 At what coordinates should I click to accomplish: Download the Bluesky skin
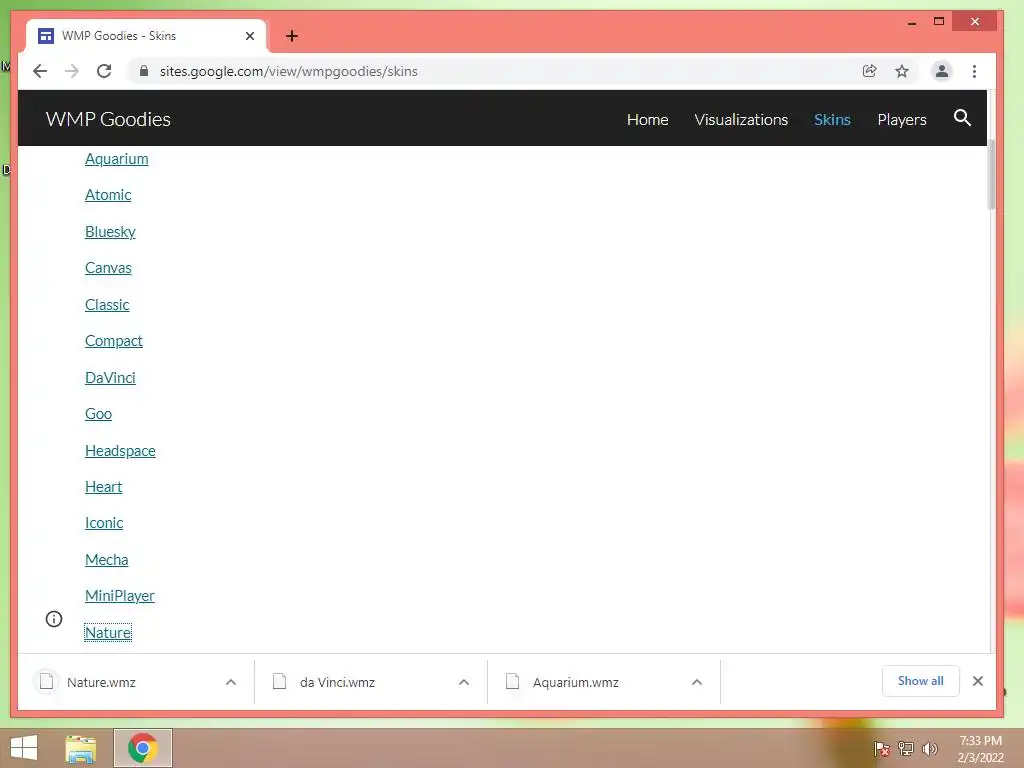[x=110, y=232]
